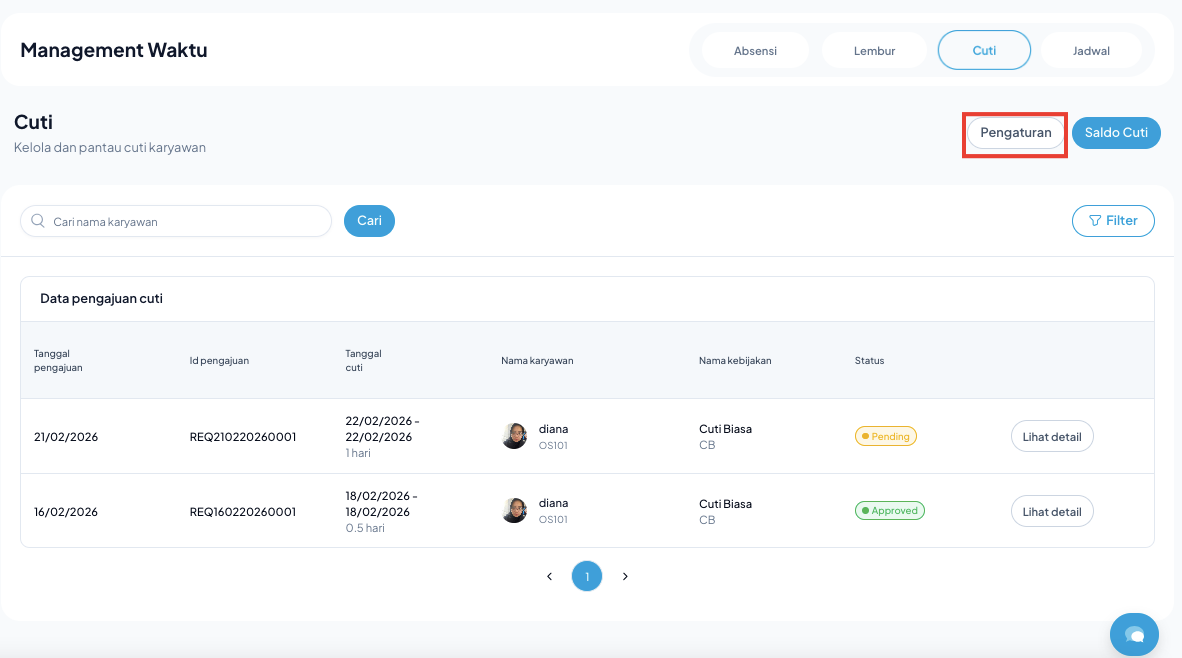Switch to the Lembur tab
The height and width of the screenshot is (658, 1182).
[x=874, y=51]
